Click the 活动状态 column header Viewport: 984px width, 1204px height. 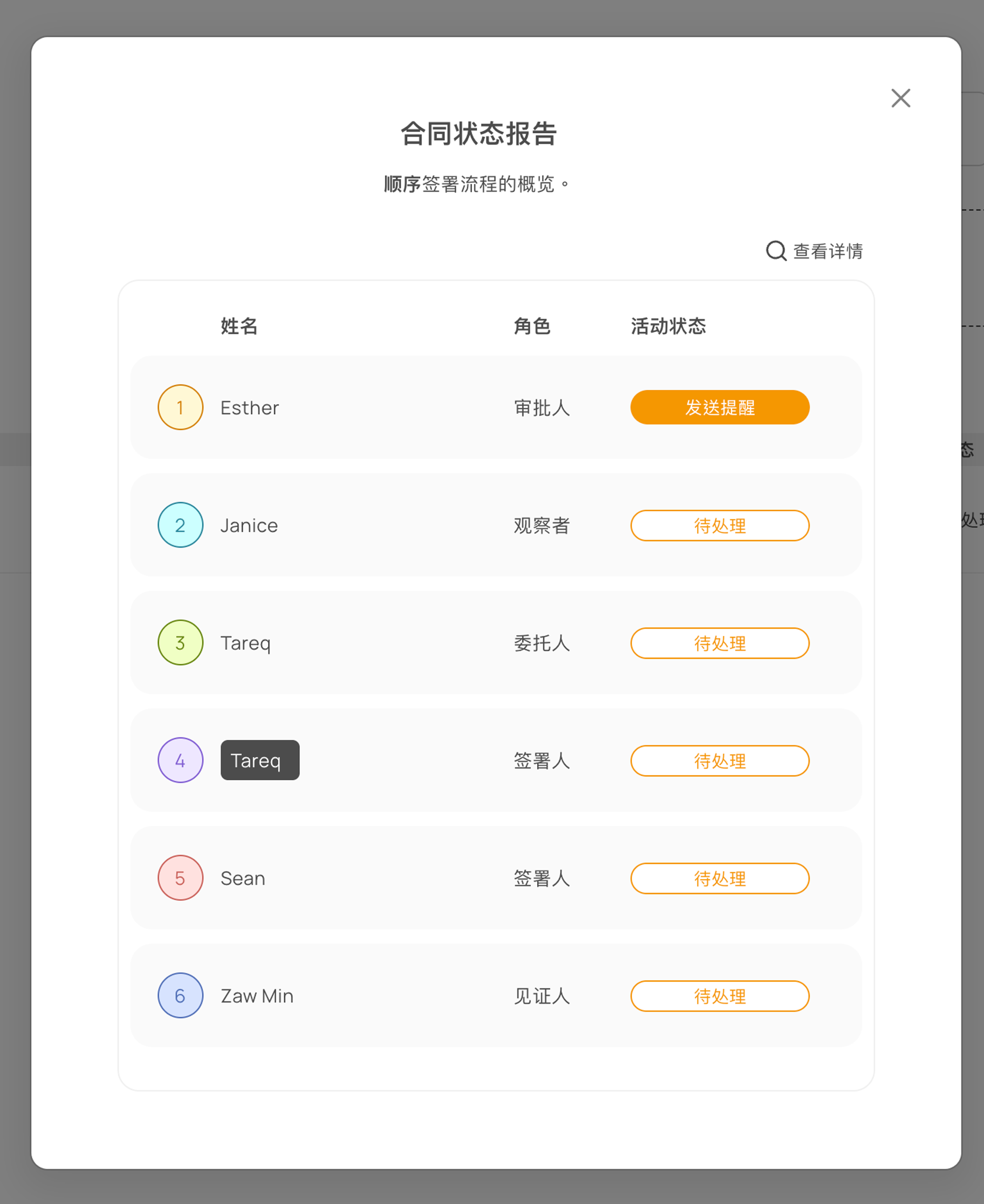[668, 326]
